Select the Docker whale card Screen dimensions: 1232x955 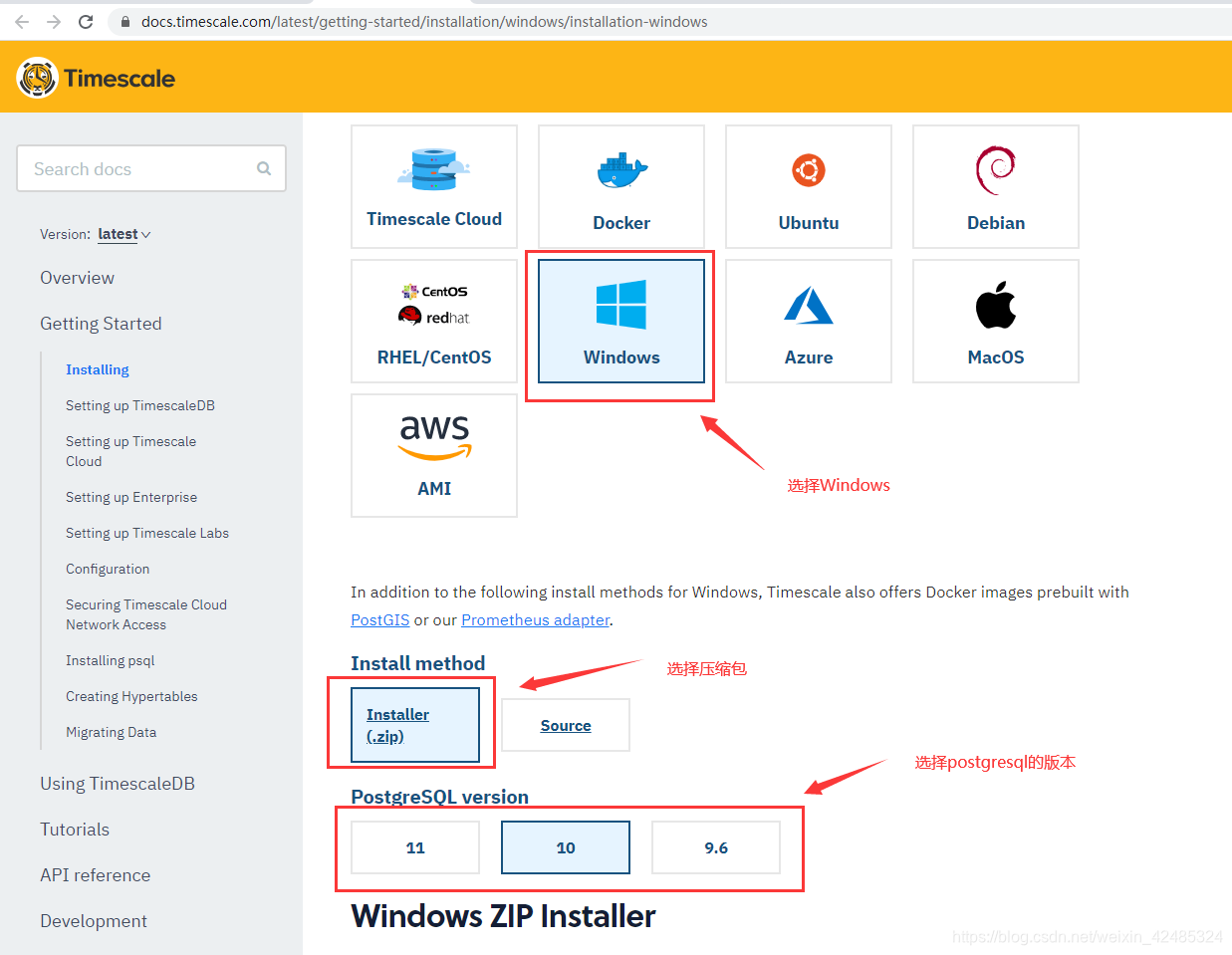pyautogui.click(x=621, y=186)
